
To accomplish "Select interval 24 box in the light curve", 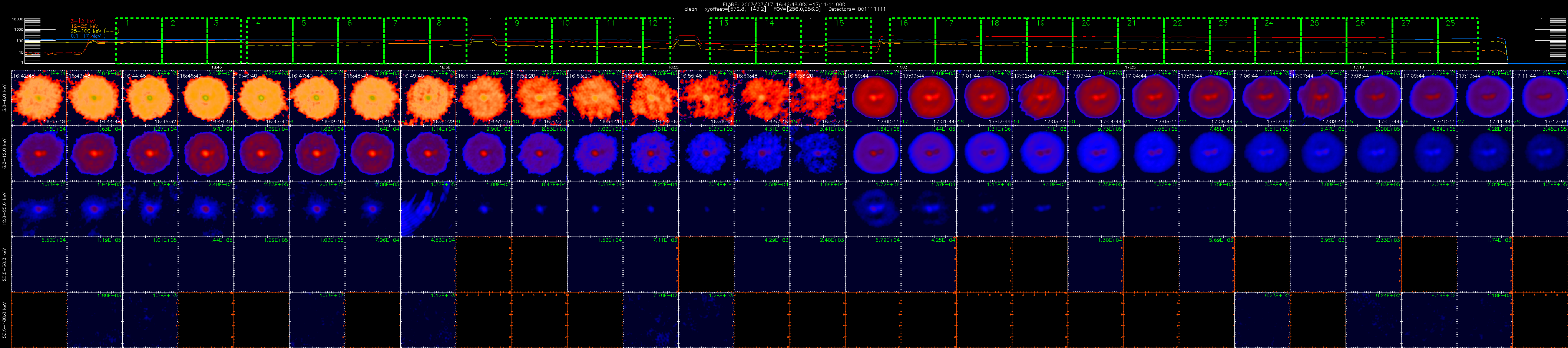I will pyautogui.click(x=1278, y=41).
